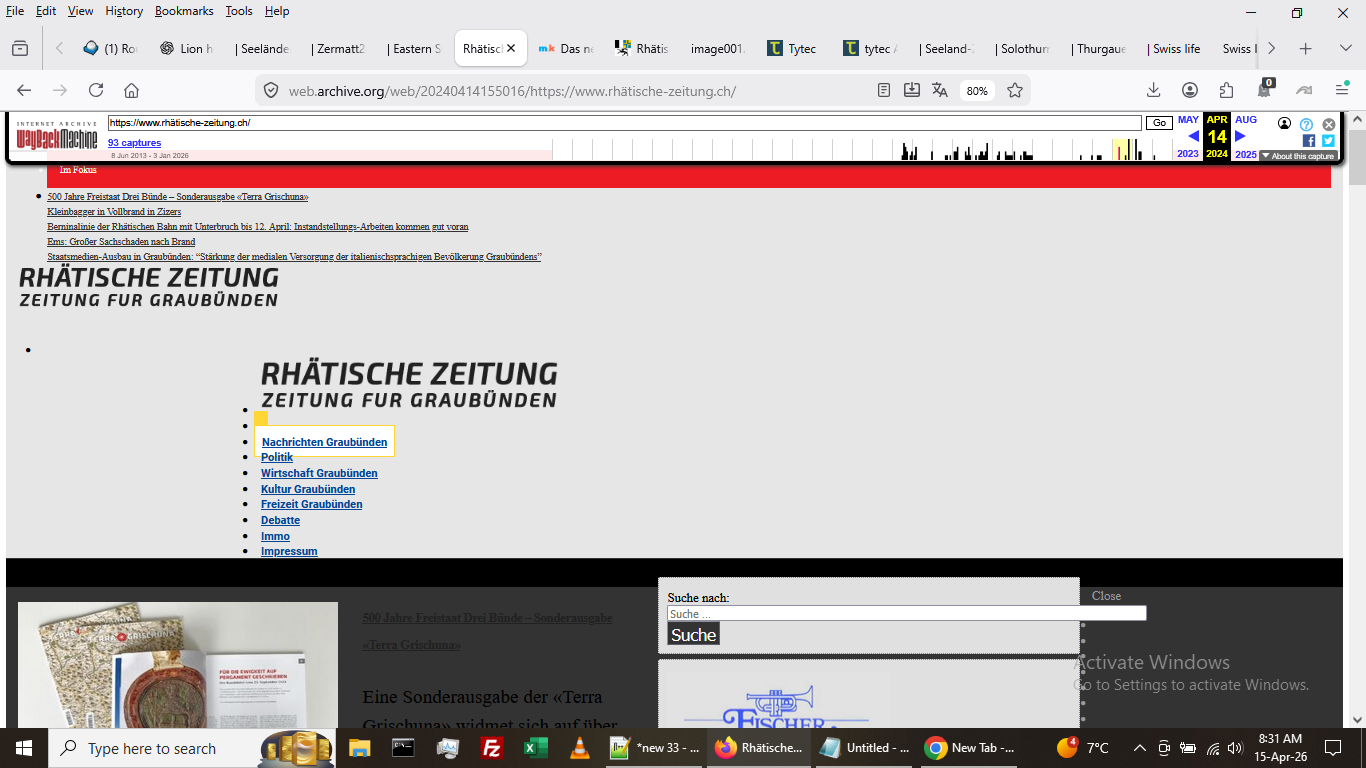Bookmark this page with star icon
The width and height of the screenshot is (1366, 768).
[x=1015, y=90]
